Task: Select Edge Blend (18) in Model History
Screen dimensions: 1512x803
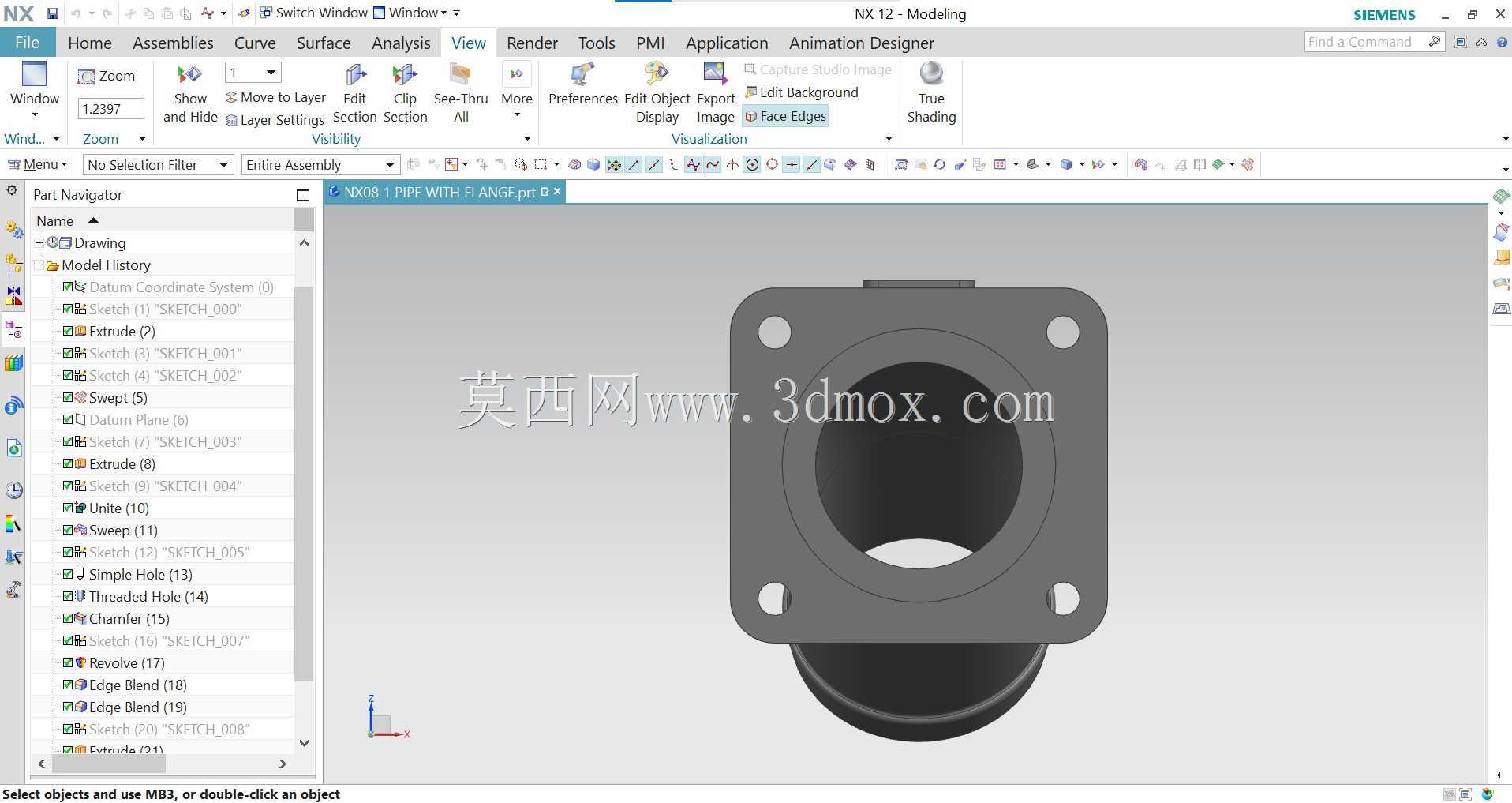Action: click(x=137, y=685)
